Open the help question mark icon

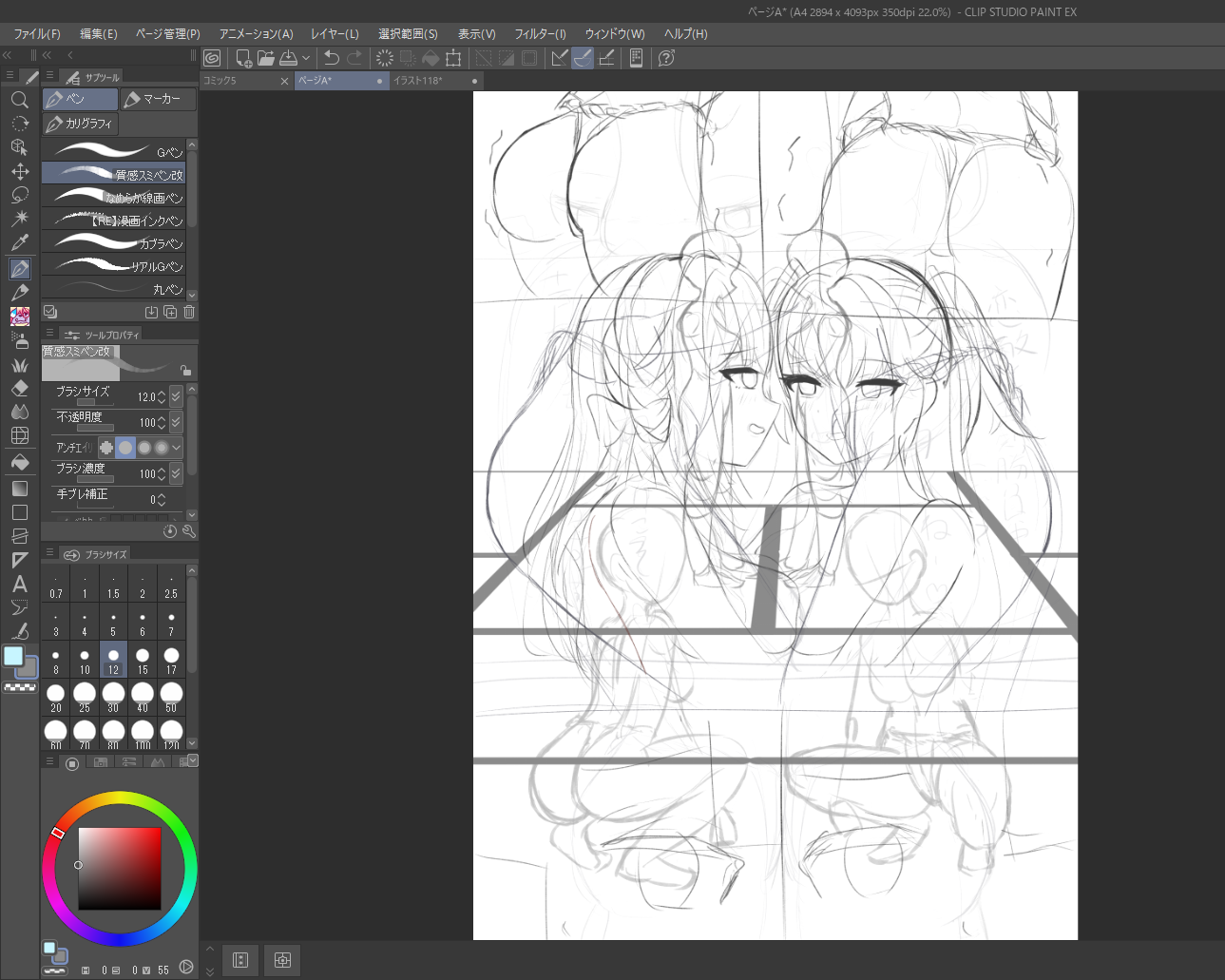tap(666, 58)
